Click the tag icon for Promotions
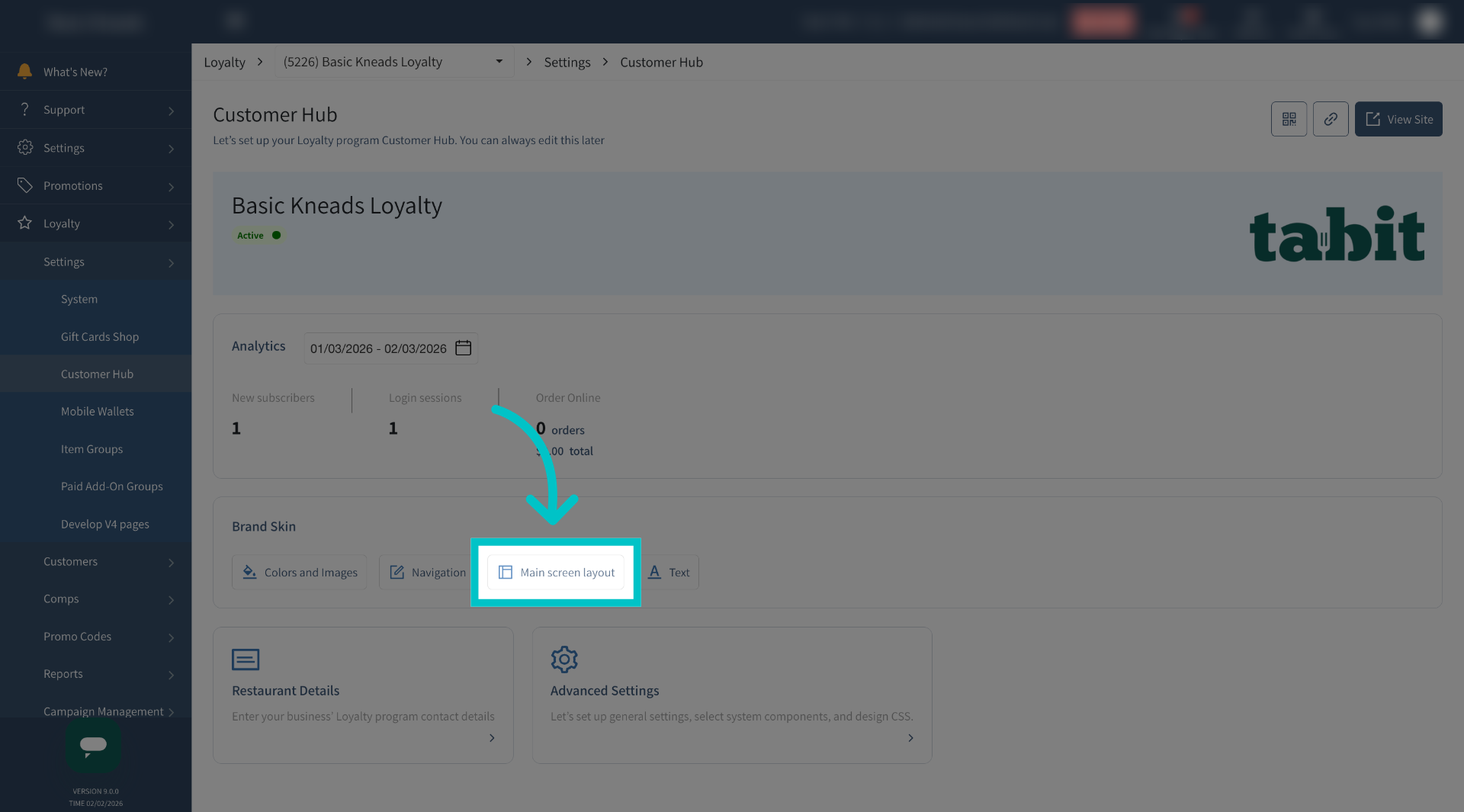The image size is (1464, 812). click(x=25, y=185)
